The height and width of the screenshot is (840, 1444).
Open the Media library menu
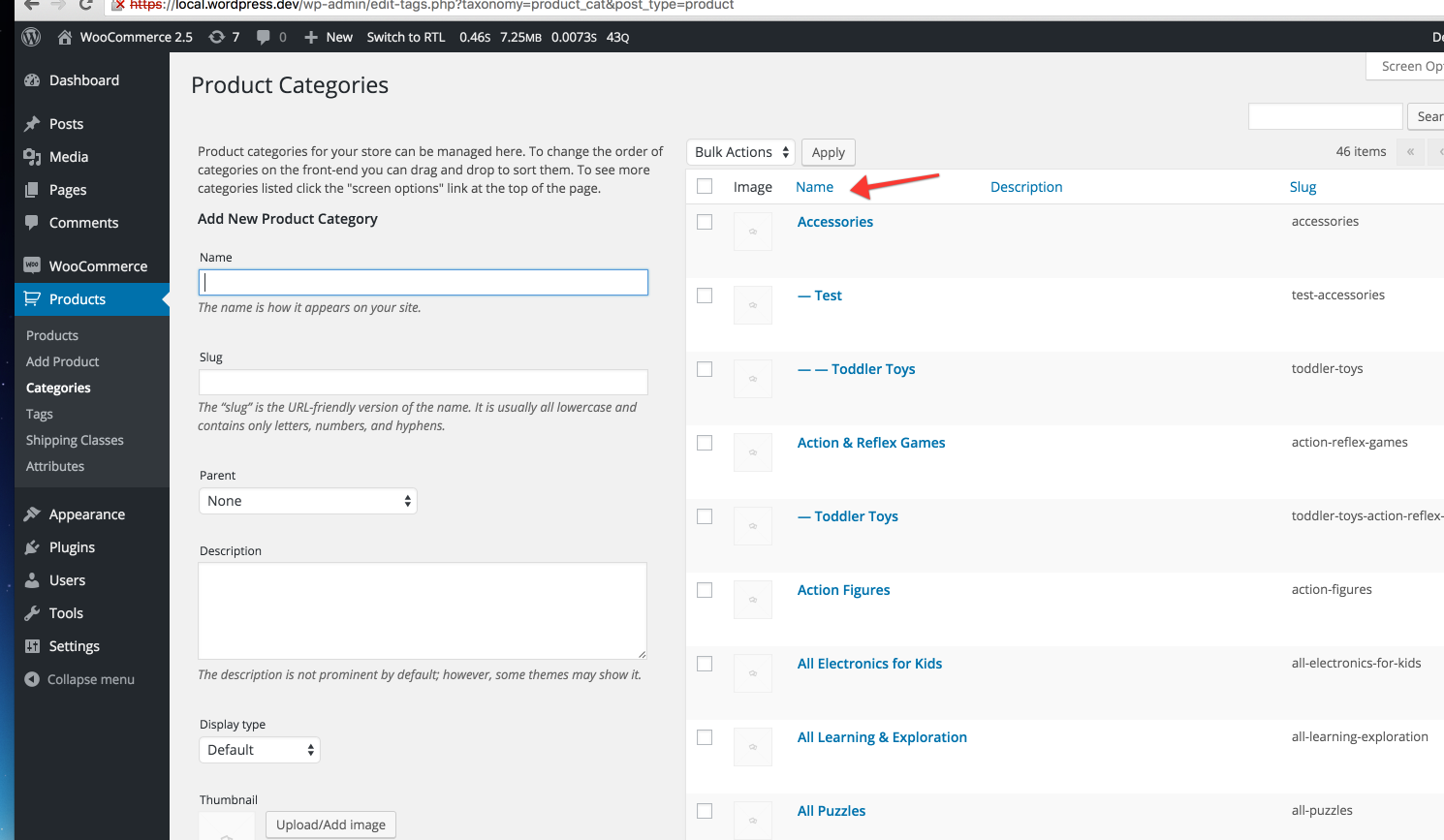[x=69, y=157]
